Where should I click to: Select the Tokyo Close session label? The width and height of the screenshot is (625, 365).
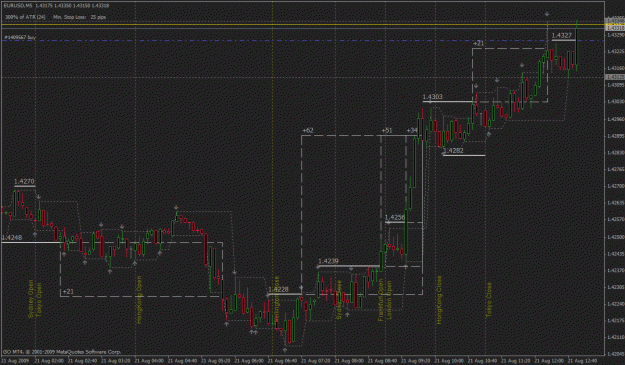[489, 300]
